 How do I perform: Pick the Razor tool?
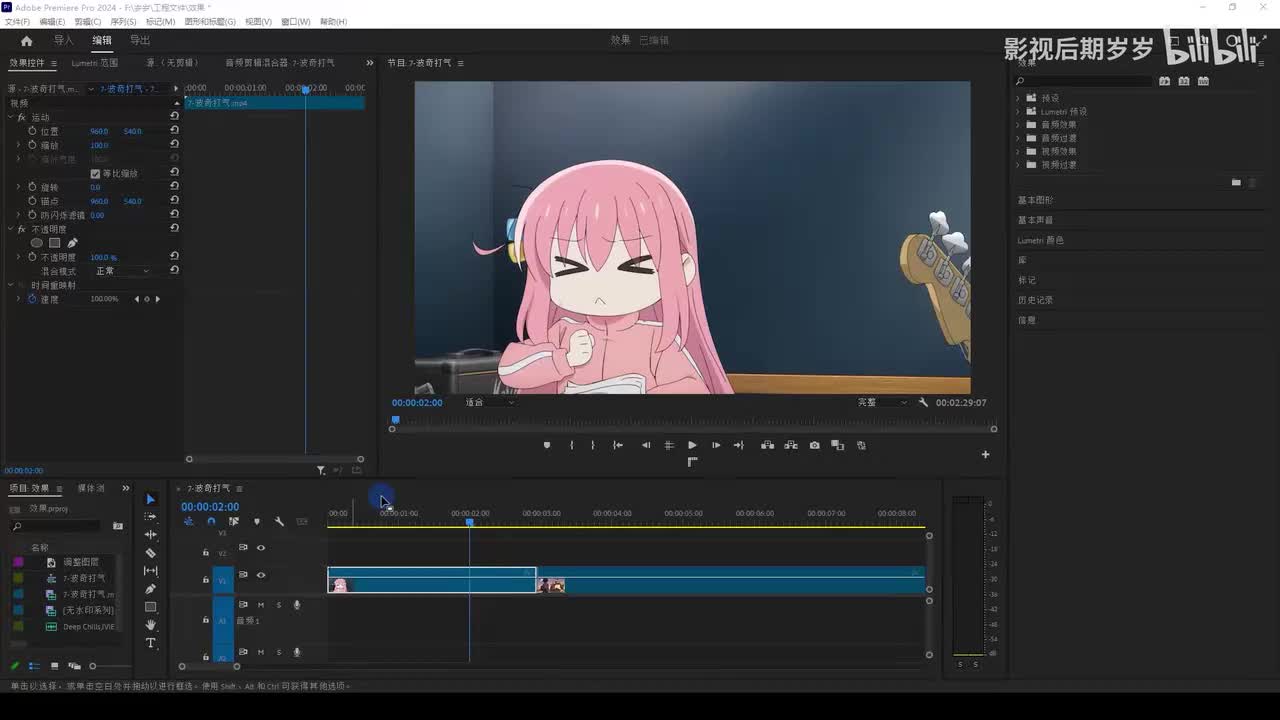coord(151,553)
